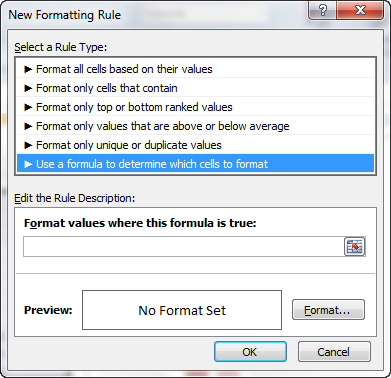Open the Format... options
The width and height of the screenshot is (391, 378).
pyautogui.click(x=328, y=310)
